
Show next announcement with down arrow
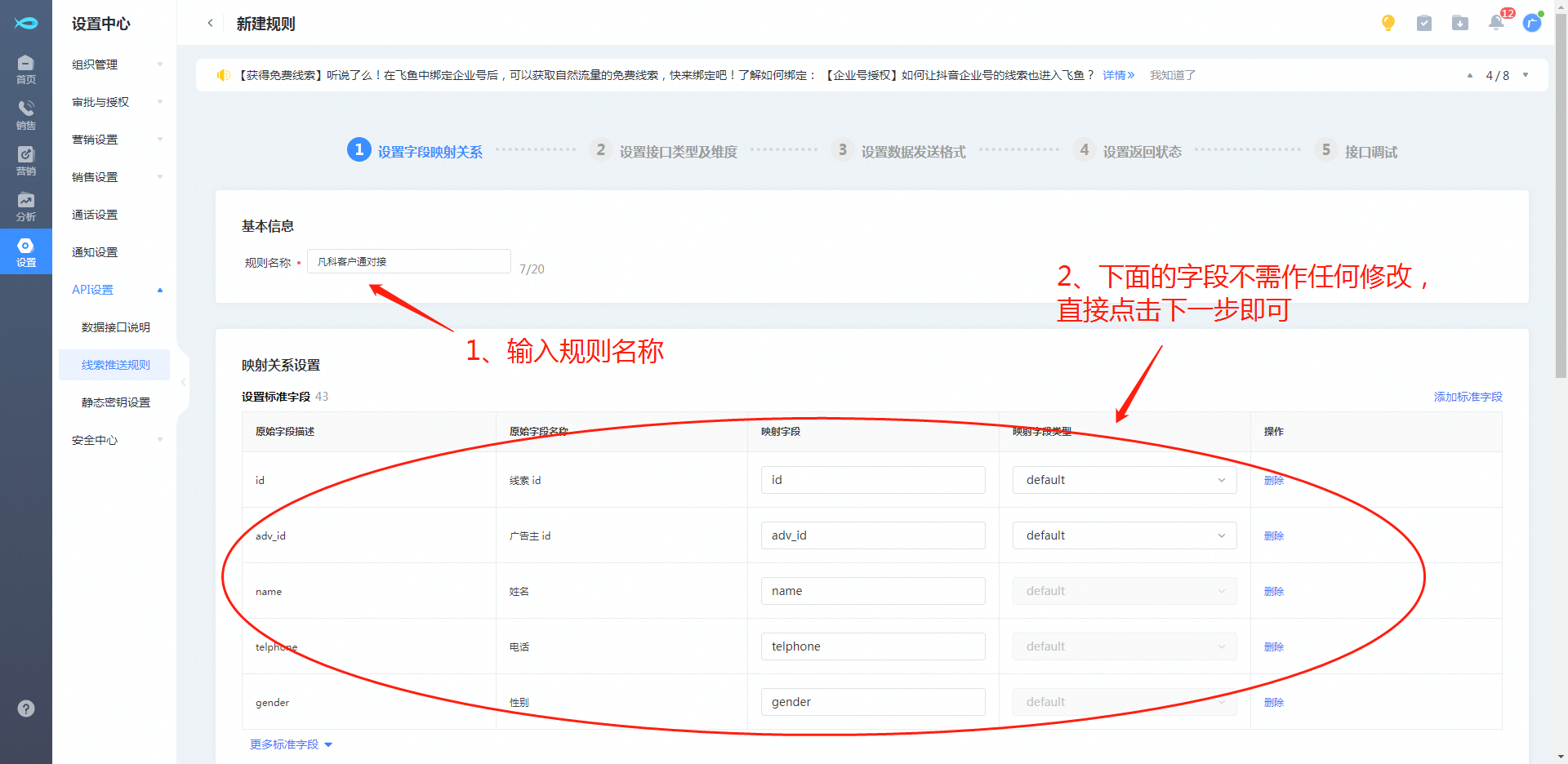pos(1525,75)
